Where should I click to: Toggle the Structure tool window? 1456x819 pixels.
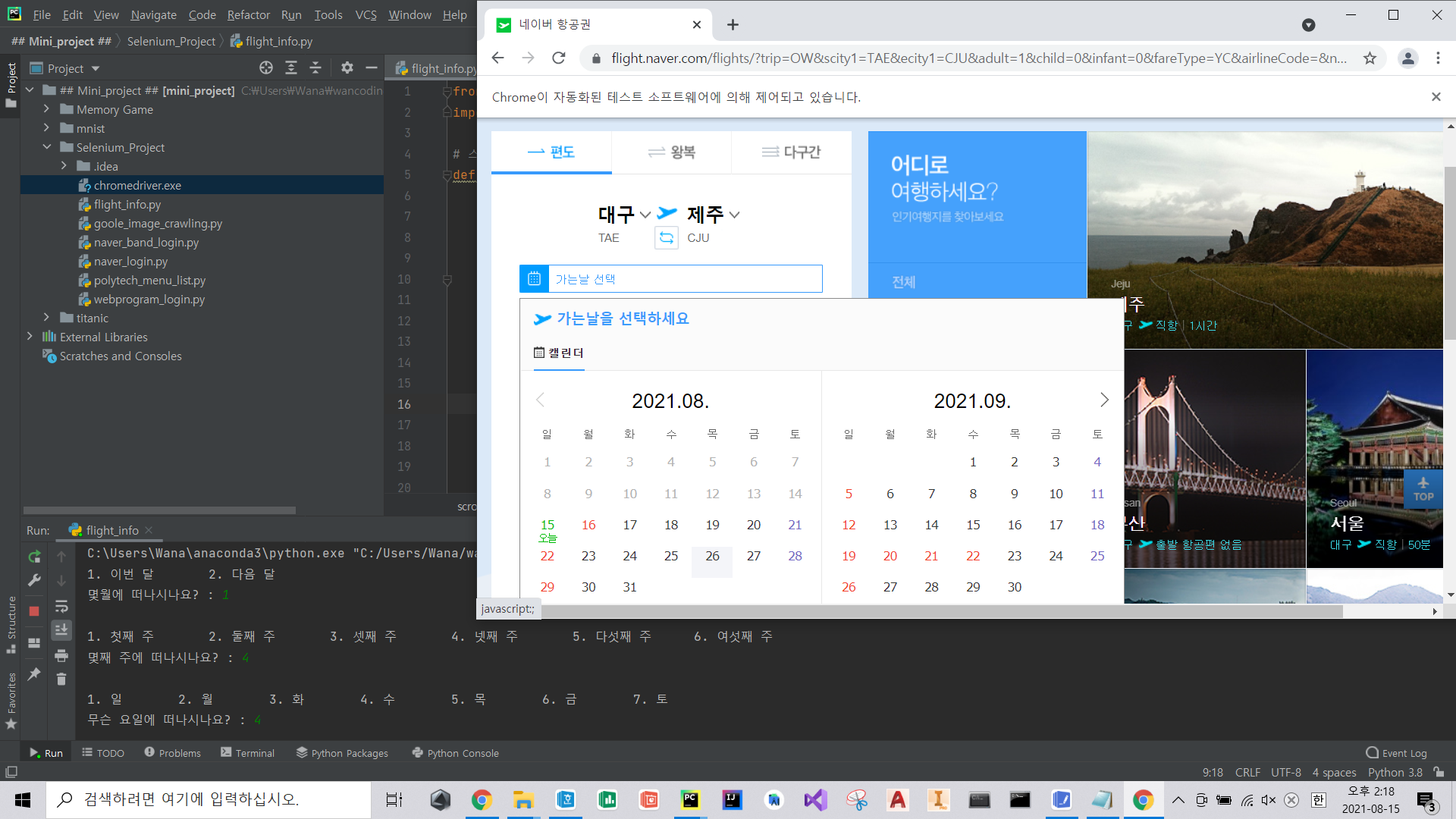(x=11, y=624)
